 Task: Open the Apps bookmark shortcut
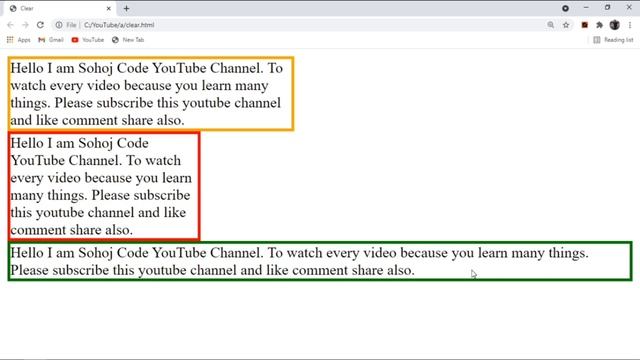18,40
